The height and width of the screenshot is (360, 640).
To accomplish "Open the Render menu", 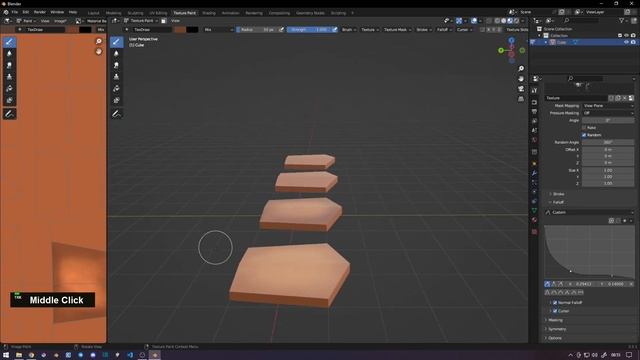I will tap(40, 12).
